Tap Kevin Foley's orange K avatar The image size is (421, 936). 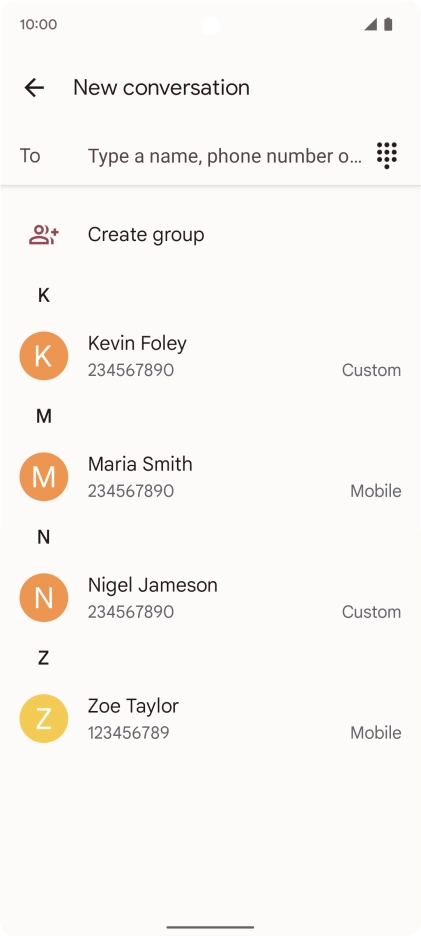[44, 356]
